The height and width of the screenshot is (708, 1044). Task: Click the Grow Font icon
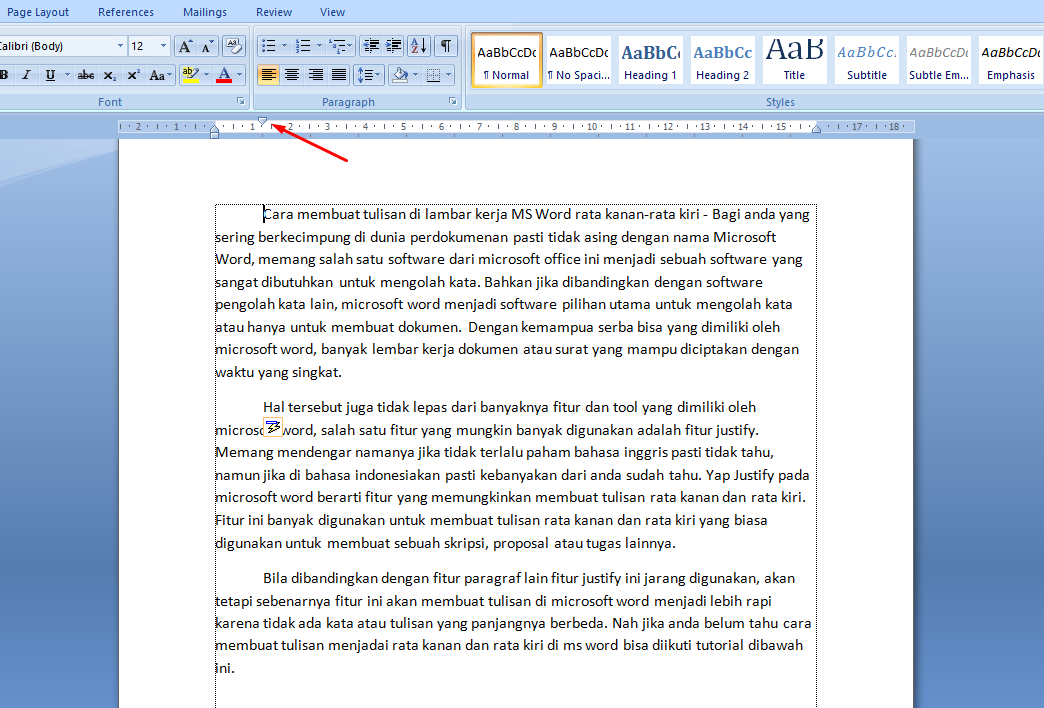point(184,46)
